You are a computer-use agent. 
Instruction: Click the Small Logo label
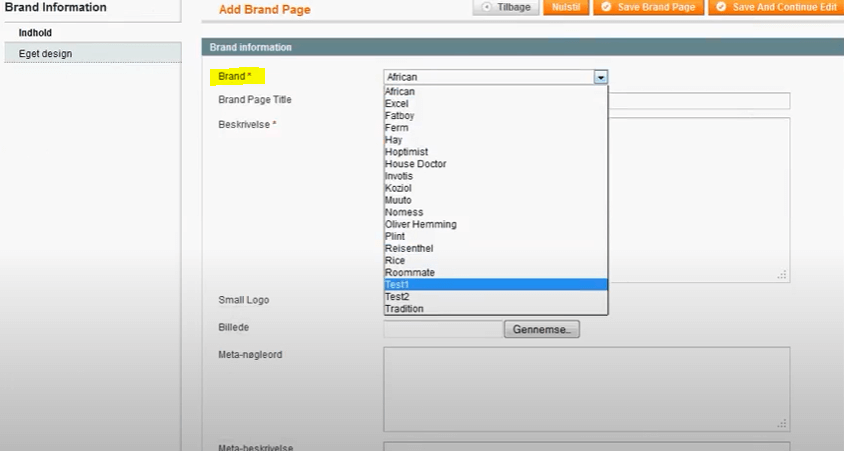pyautogui.click(x=243, y=300)
